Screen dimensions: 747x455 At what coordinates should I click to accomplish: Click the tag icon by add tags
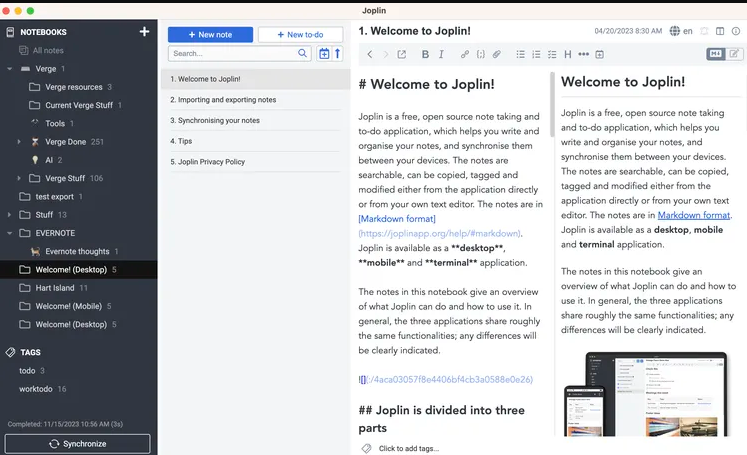pyautogui.click(x=366, y=448)
